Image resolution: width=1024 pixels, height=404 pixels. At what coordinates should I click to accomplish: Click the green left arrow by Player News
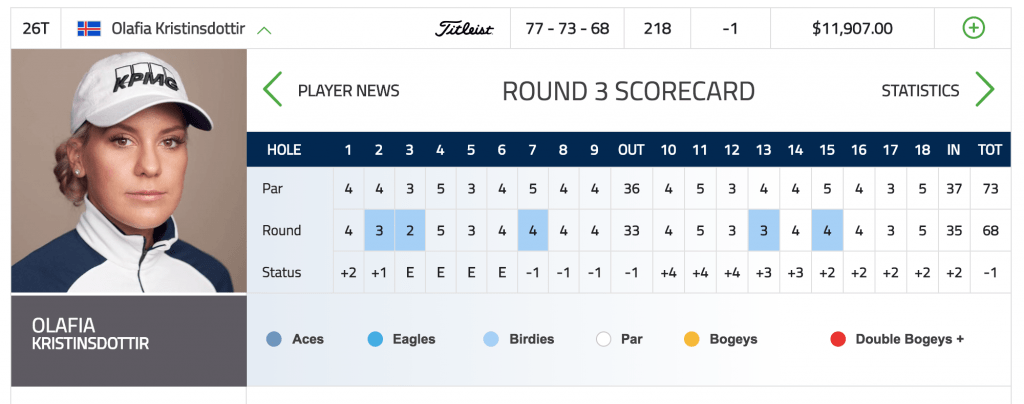tap(272, 89)
